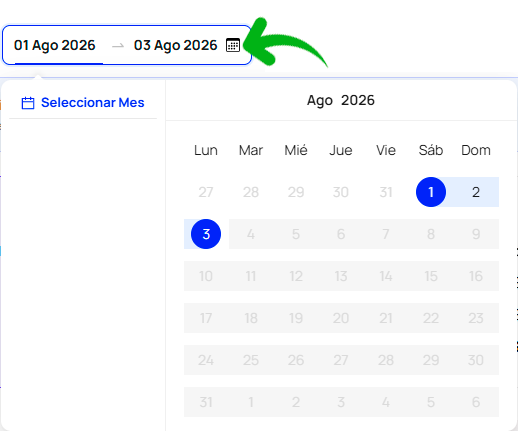Pick day 20 in August grid
Image resolution: width=518 pixels, height=431 pixels.
tap(341, 318)
